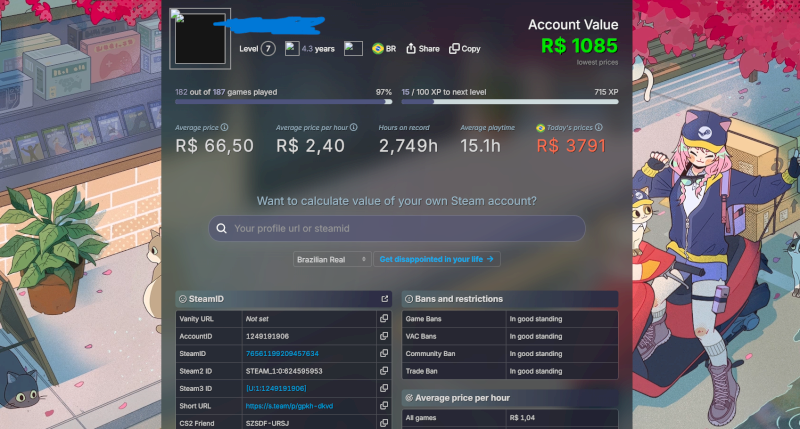Screen dimensions: 800x429
Task: Click the VAC Bans status cell
Action: pos(561,336)
